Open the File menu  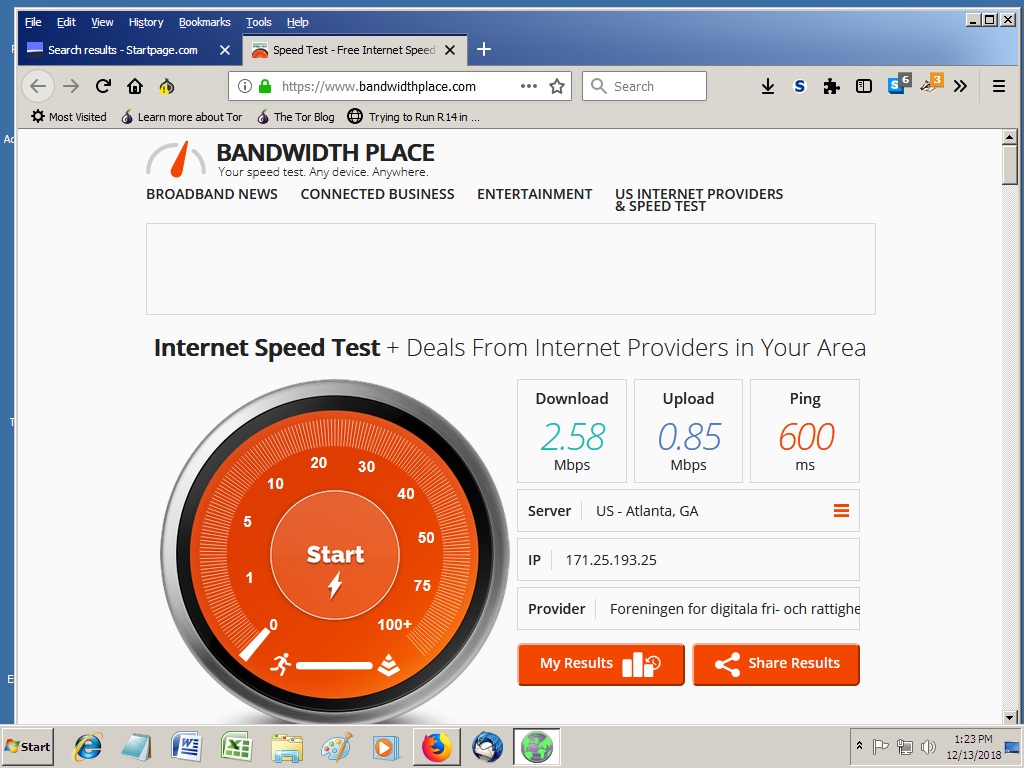tap(33, 22)
